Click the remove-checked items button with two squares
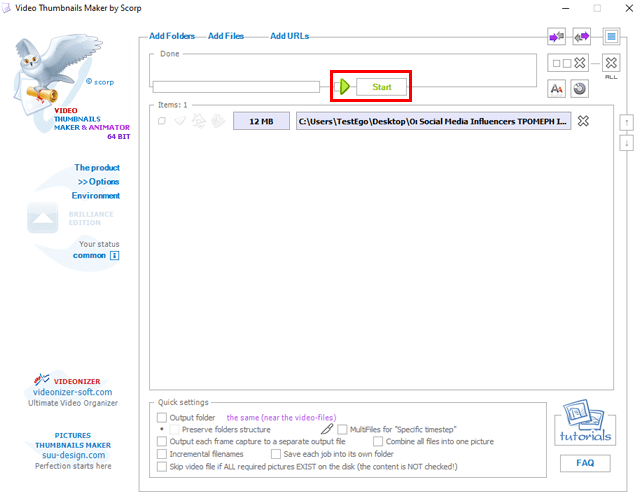The image size is (640, 500). (568, 63)
